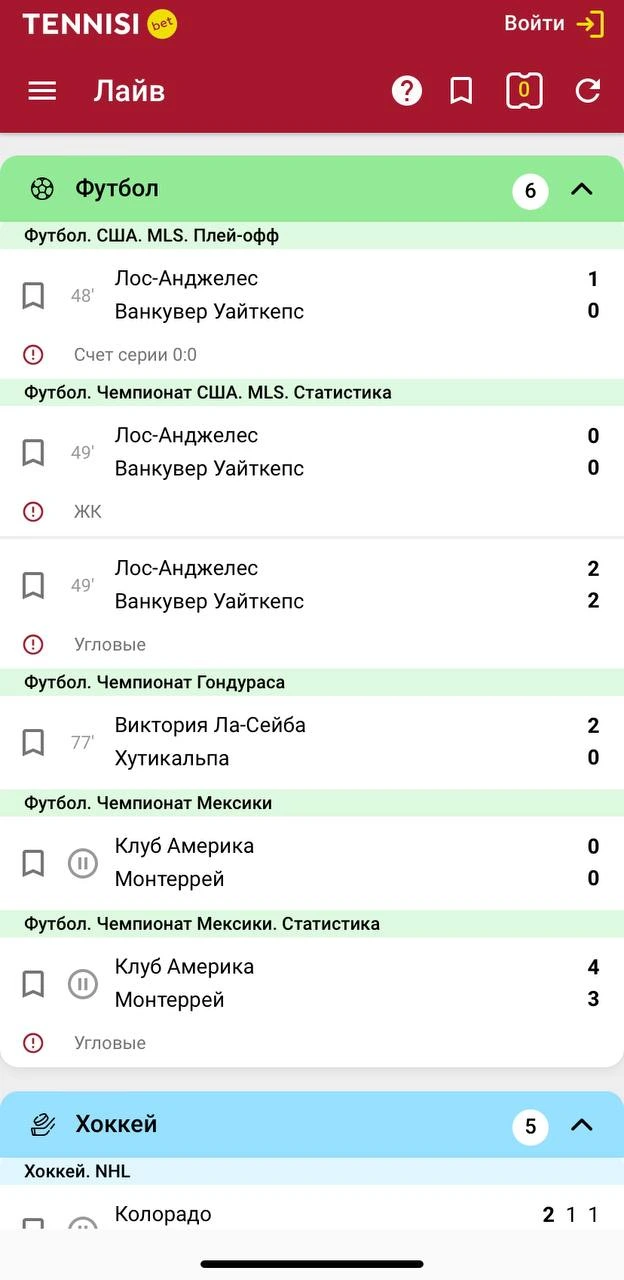Click the help question mark icon

[x=406, y=90]
